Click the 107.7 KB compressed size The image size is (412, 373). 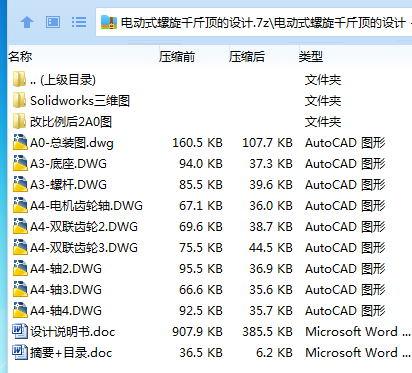(267, 143)
